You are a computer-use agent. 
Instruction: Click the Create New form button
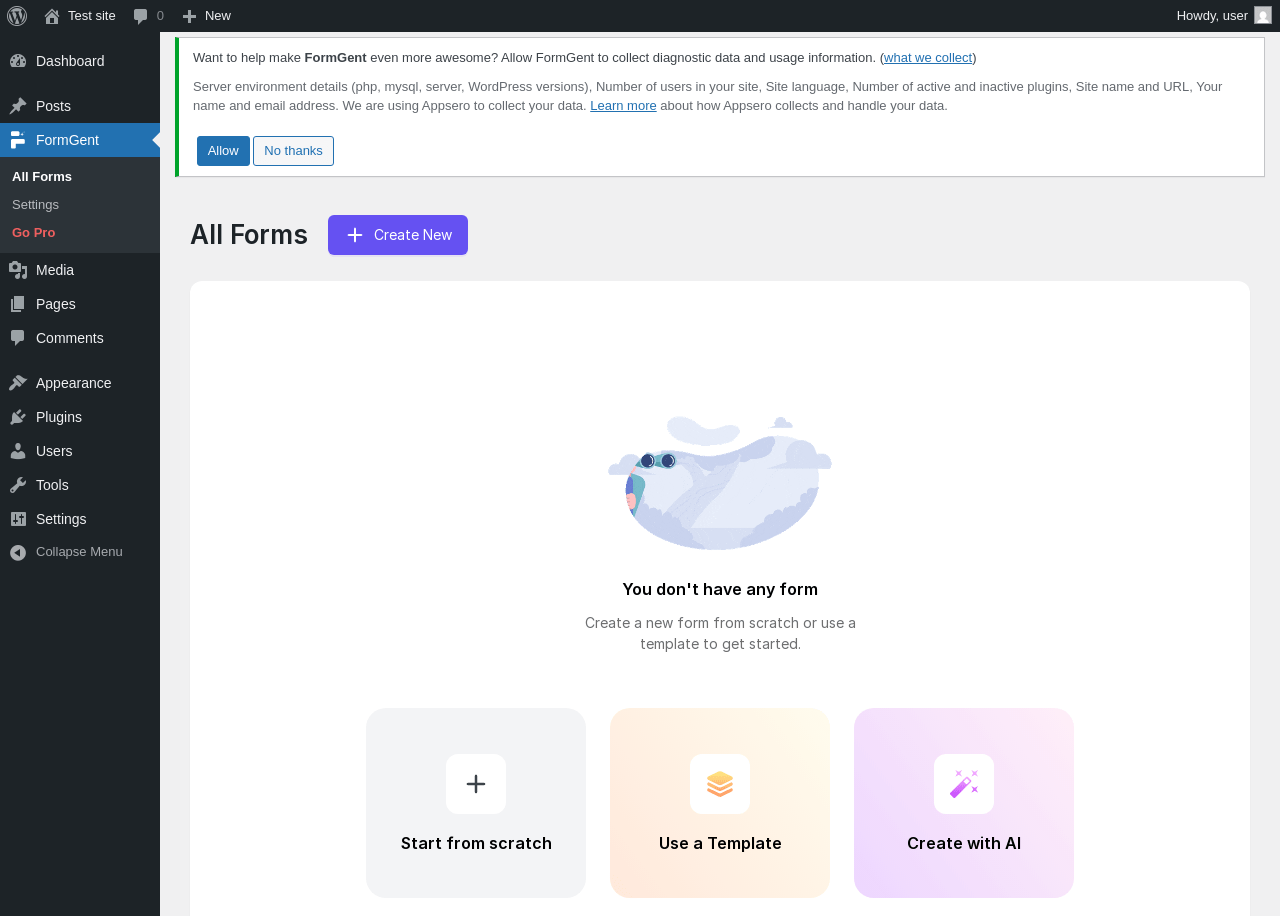click(x=398, y=235)
